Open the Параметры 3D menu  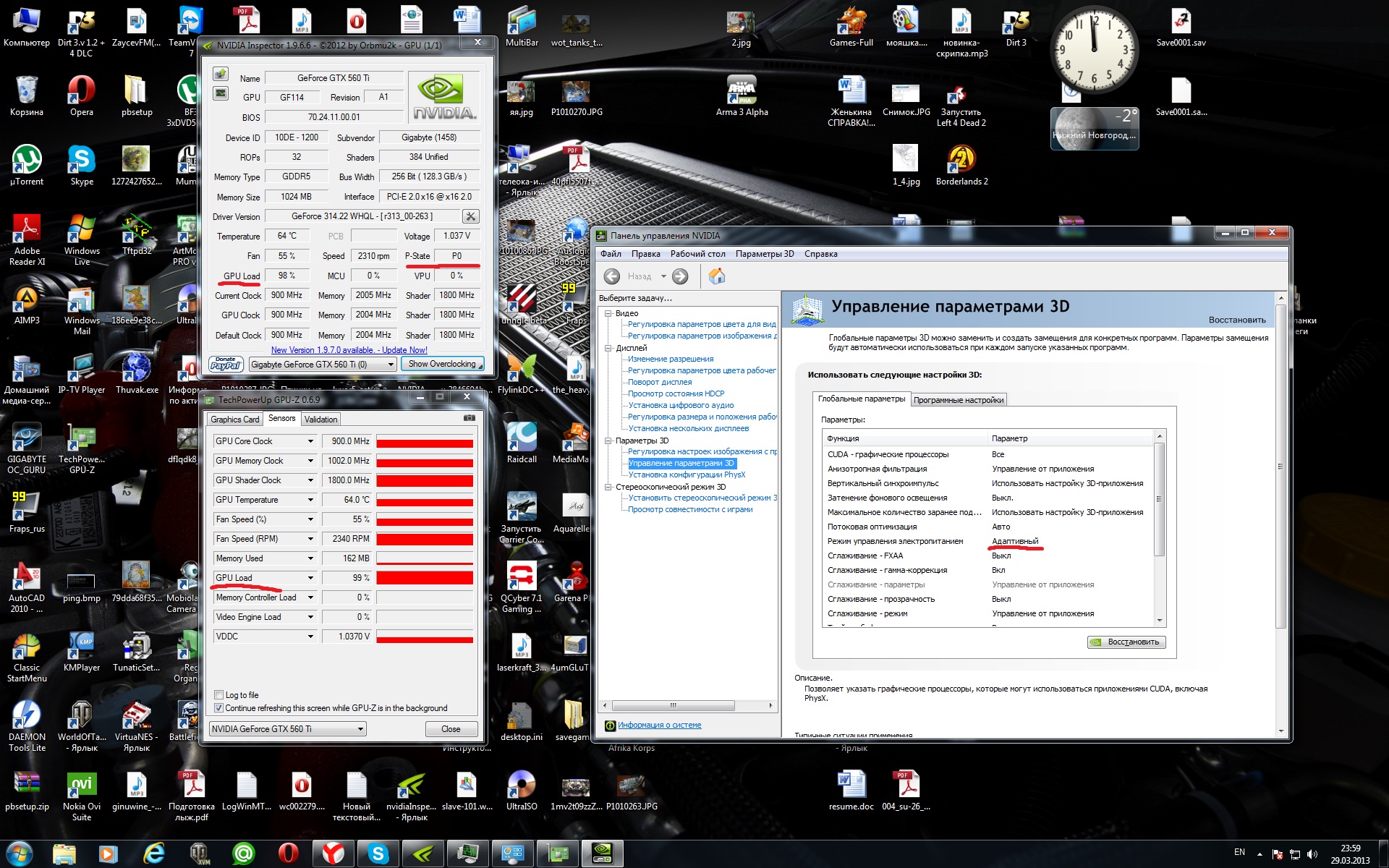[x=764, y=254]
